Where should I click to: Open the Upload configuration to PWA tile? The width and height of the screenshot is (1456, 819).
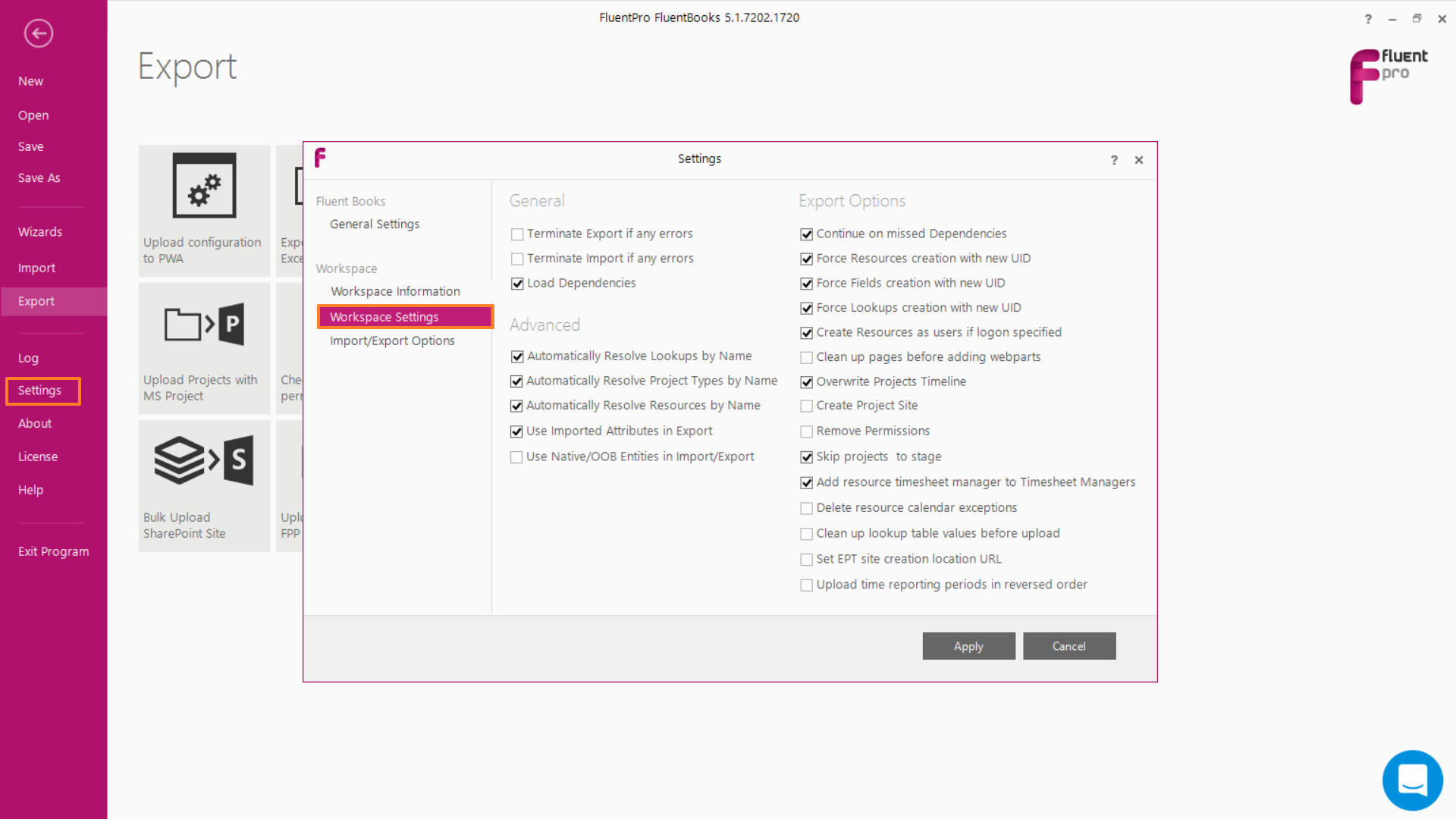point(204,210)
